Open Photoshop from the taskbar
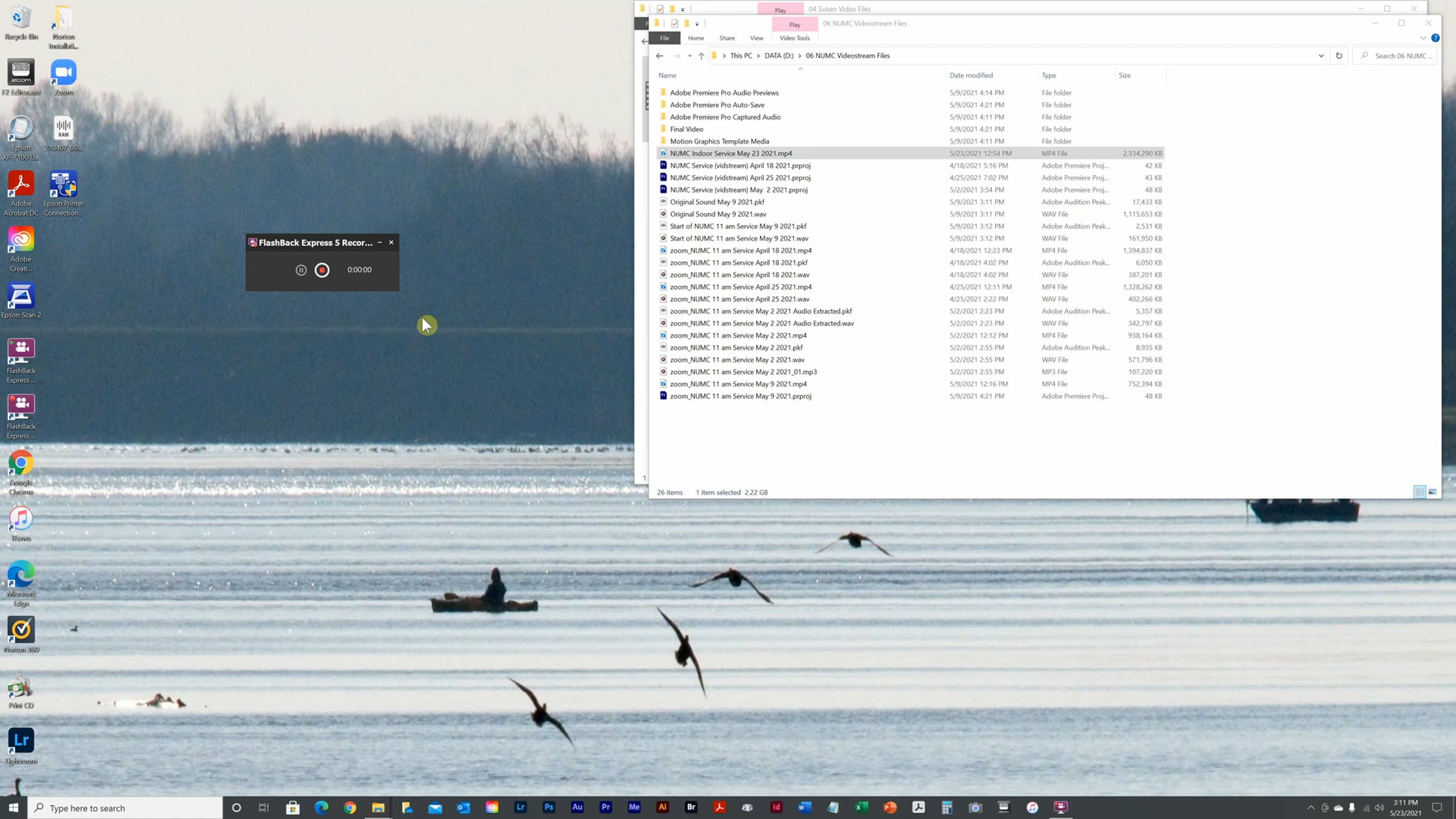1456x819 pixels. click(548, 807)
